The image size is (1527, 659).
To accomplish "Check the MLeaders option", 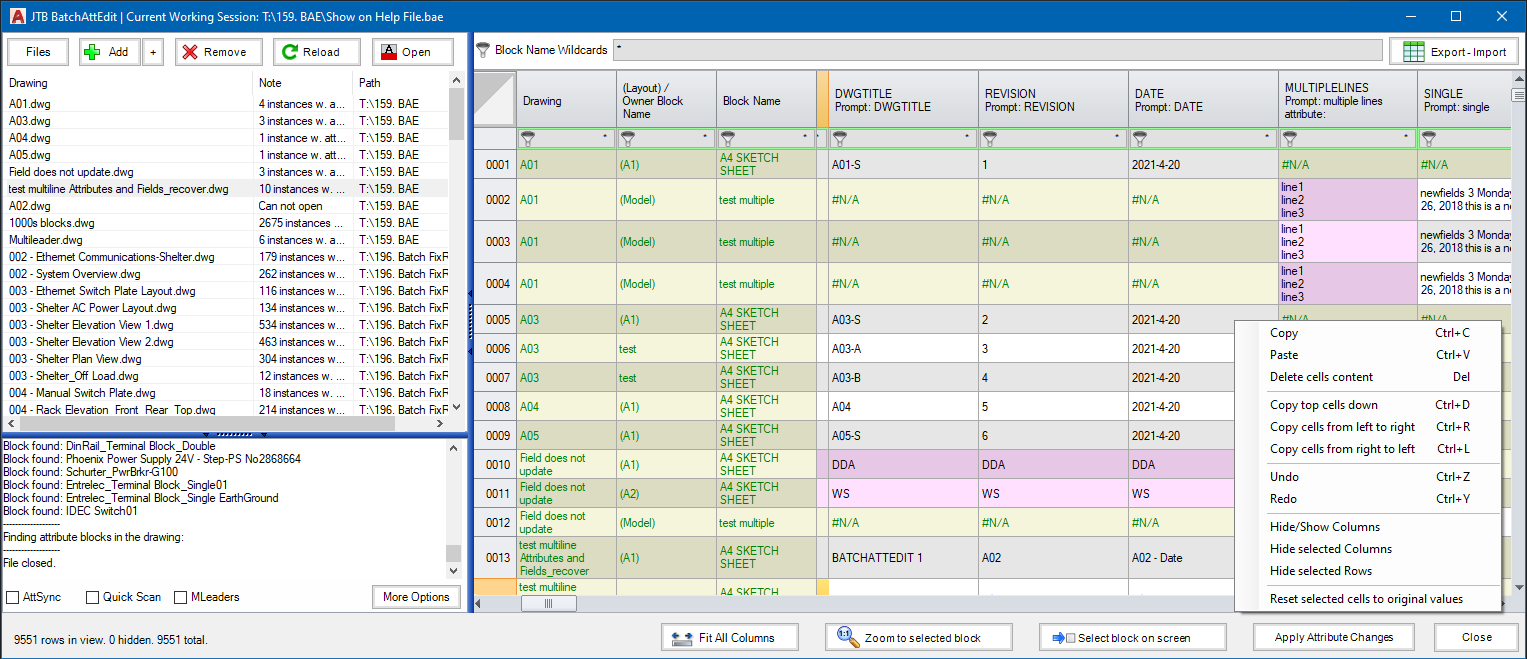I will click(181, 597).
